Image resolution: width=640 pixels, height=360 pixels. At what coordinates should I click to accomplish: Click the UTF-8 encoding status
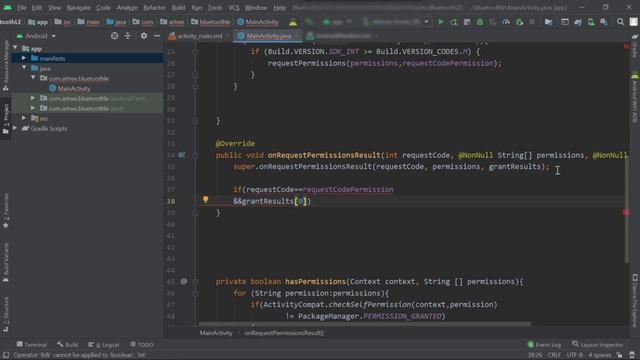click(x=575, y=355)
